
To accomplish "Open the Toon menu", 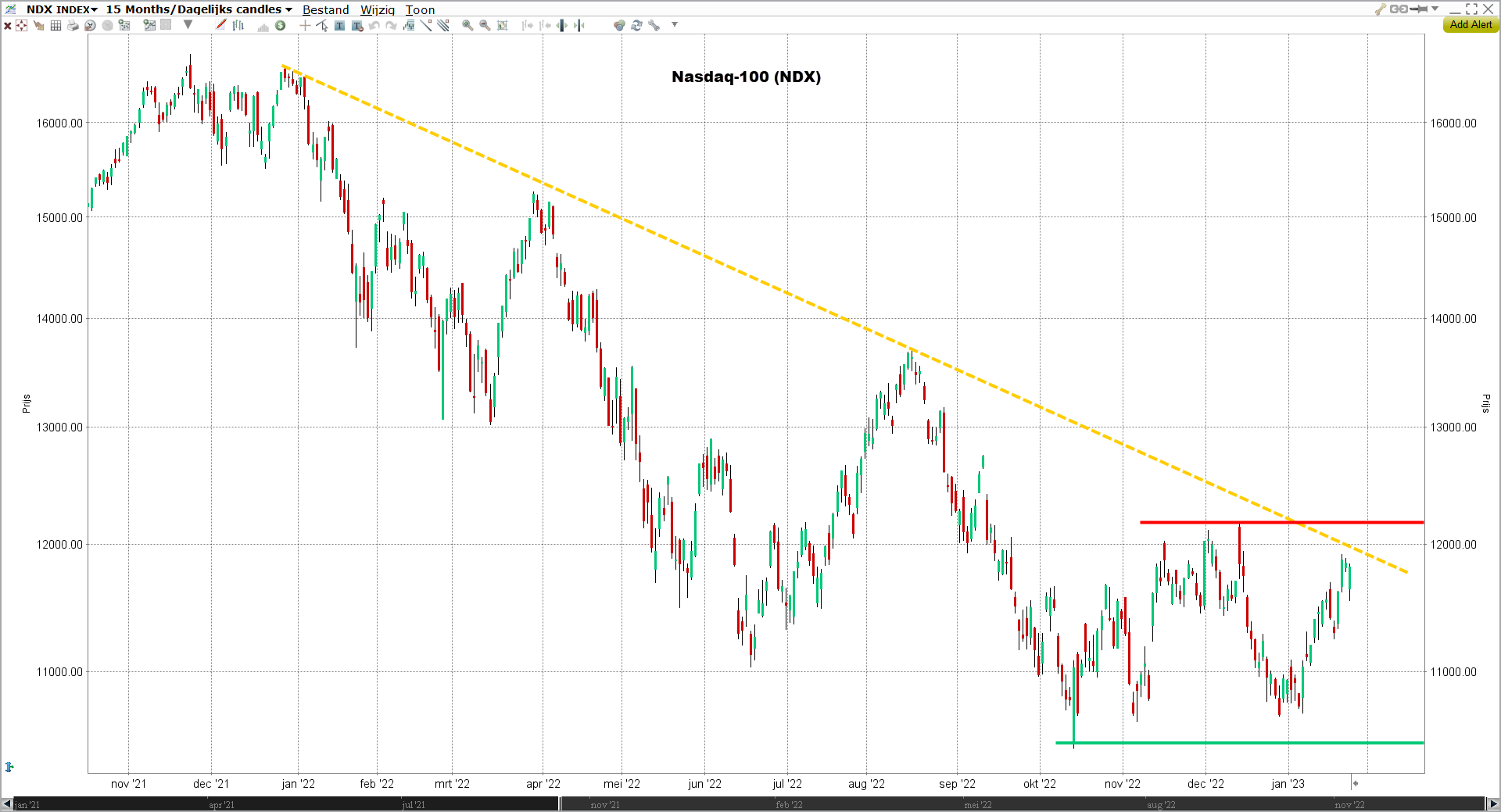I will 420,10.
